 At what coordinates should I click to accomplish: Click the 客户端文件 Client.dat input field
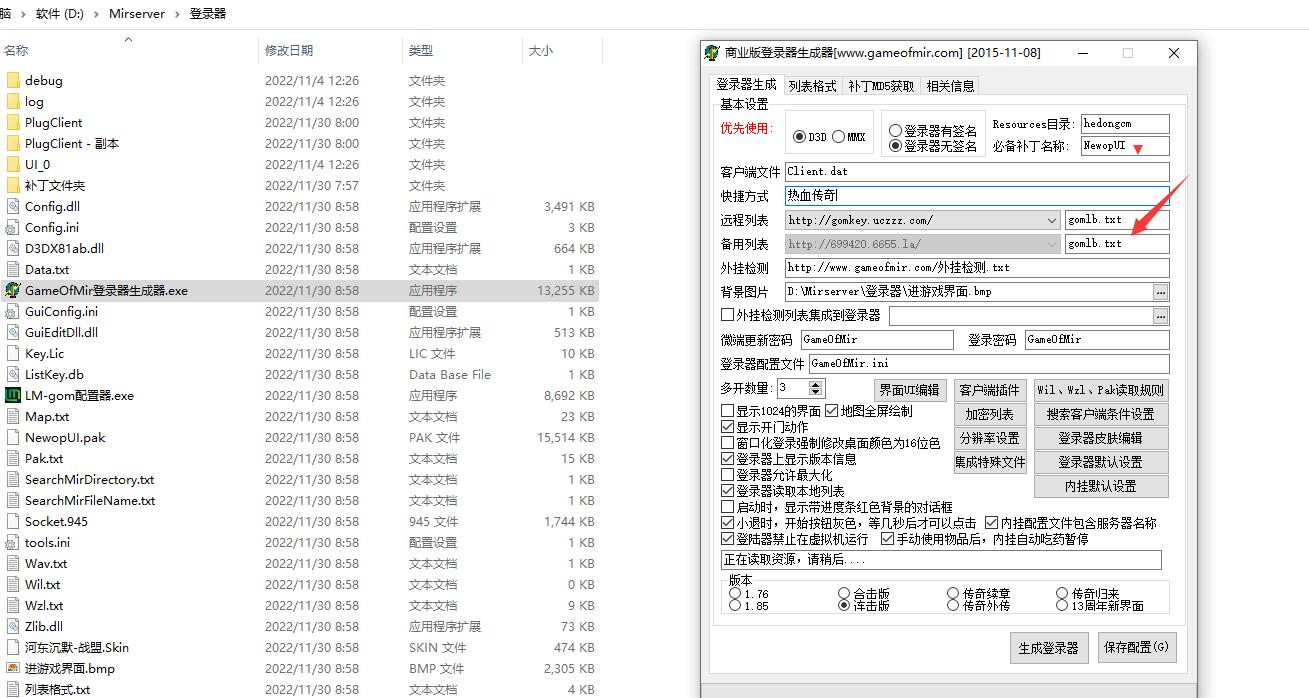tap(976, 172)
